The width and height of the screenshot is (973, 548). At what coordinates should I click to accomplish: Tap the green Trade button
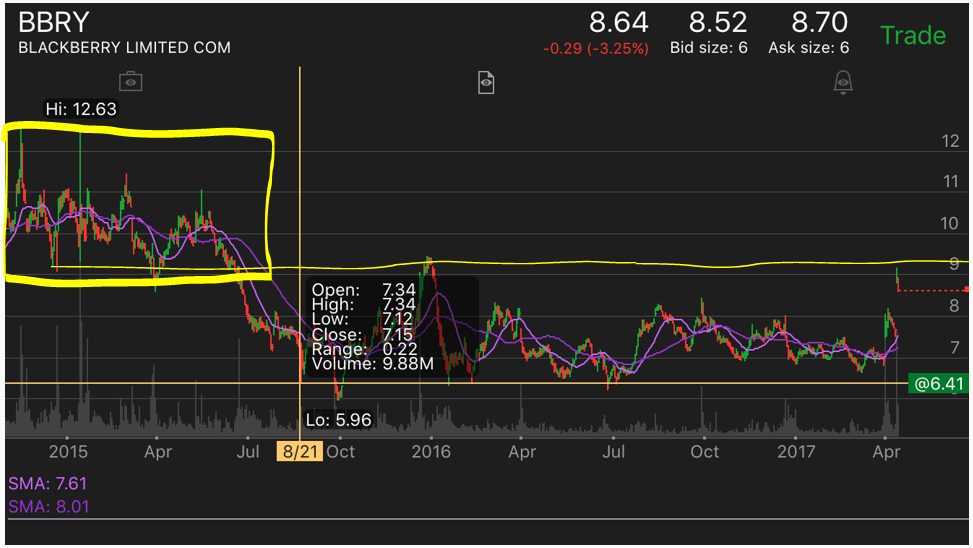pos(913,35)
